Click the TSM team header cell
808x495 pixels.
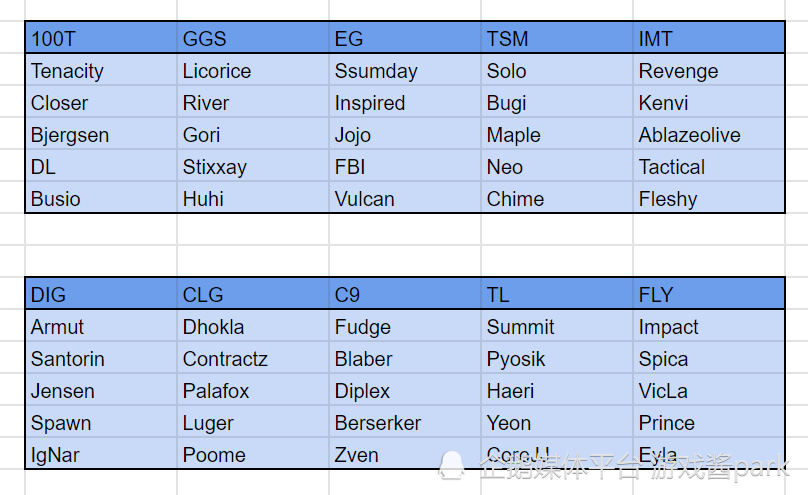556,39
